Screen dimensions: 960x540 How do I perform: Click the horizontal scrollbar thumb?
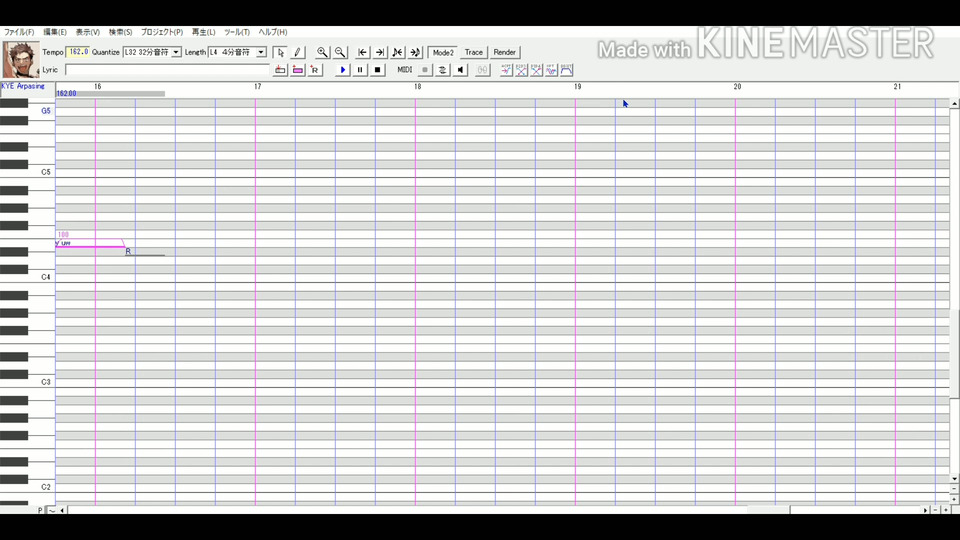[x=768, y=510]
